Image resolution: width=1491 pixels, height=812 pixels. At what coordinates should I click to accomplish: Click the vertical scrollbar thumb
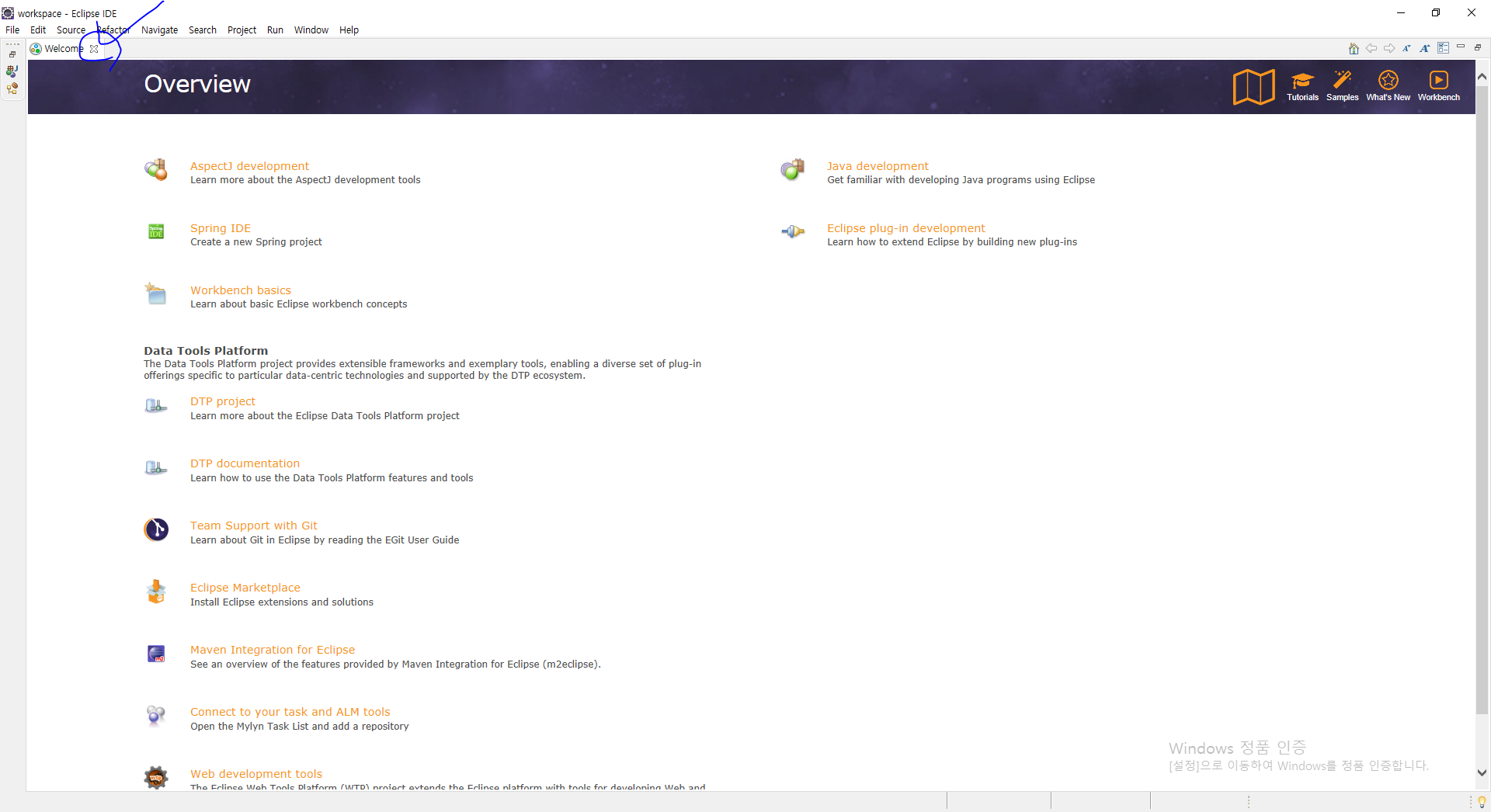1482,400
